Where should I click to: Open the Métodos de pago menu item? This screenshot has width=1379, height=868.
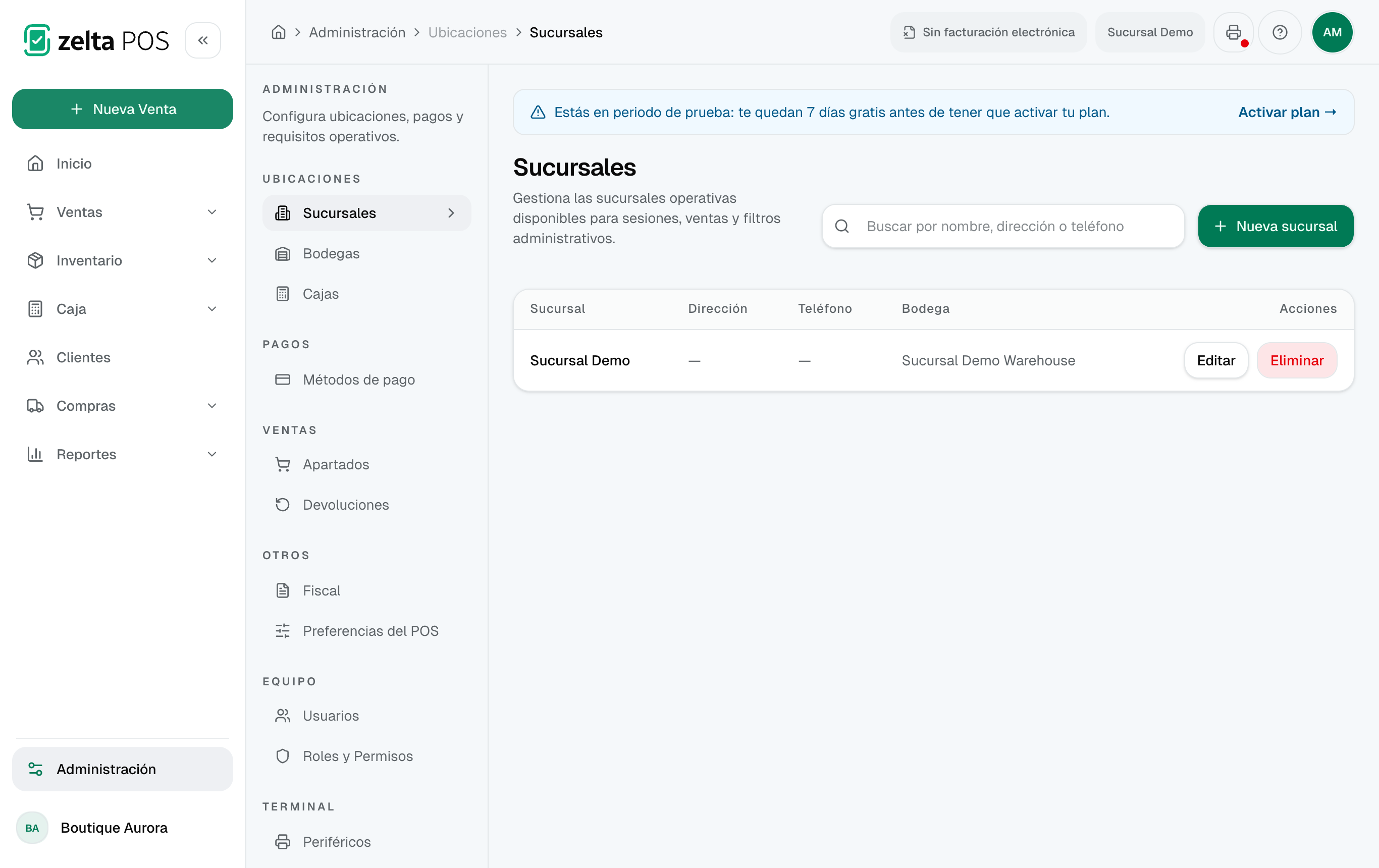[x=366, y=379]
